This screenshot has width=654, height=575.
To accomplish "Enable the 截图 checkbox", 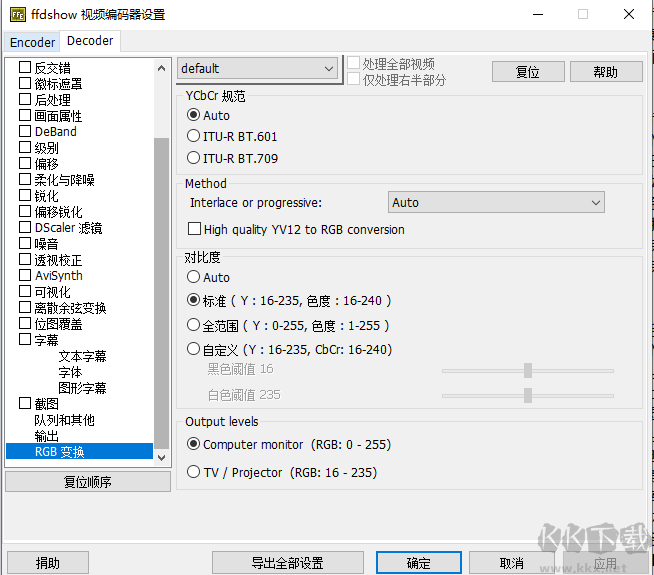I will point(25,403).
